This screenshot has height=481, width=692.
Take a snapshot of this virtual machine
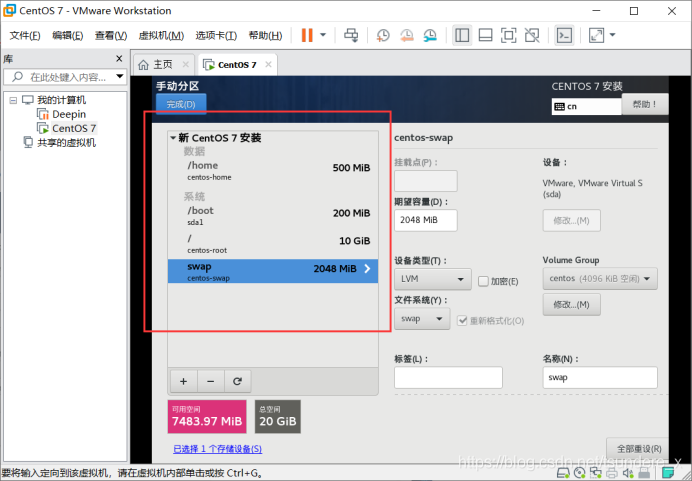(383, 35)
